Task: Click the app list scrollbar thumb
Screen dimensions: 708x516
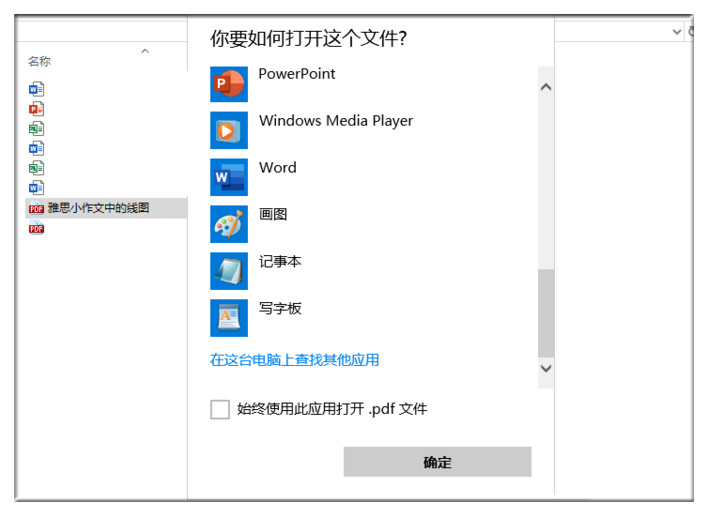Action: coord(546,313)
